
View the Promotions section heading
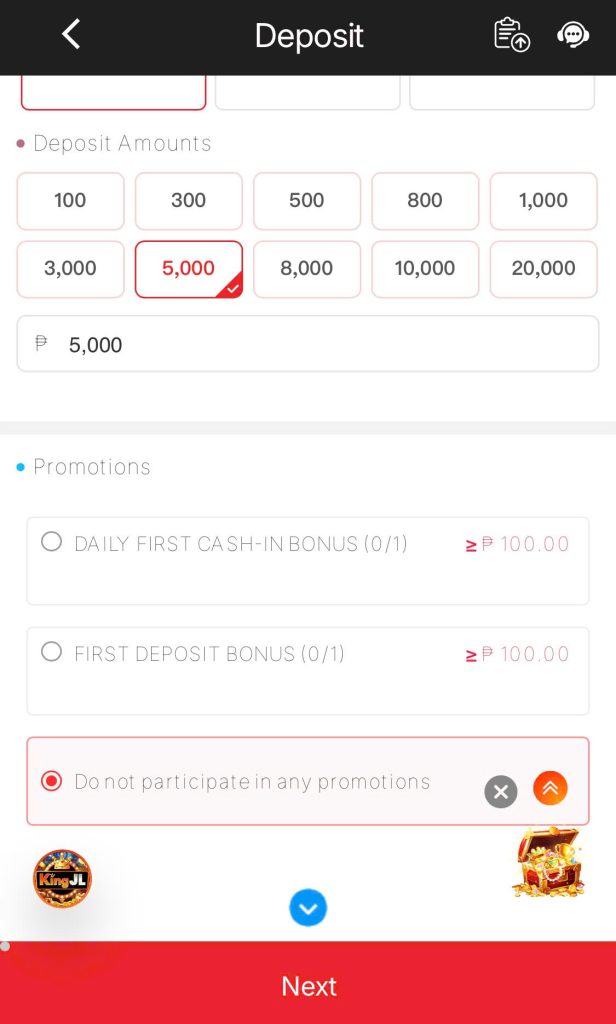(x=91, y=466)
